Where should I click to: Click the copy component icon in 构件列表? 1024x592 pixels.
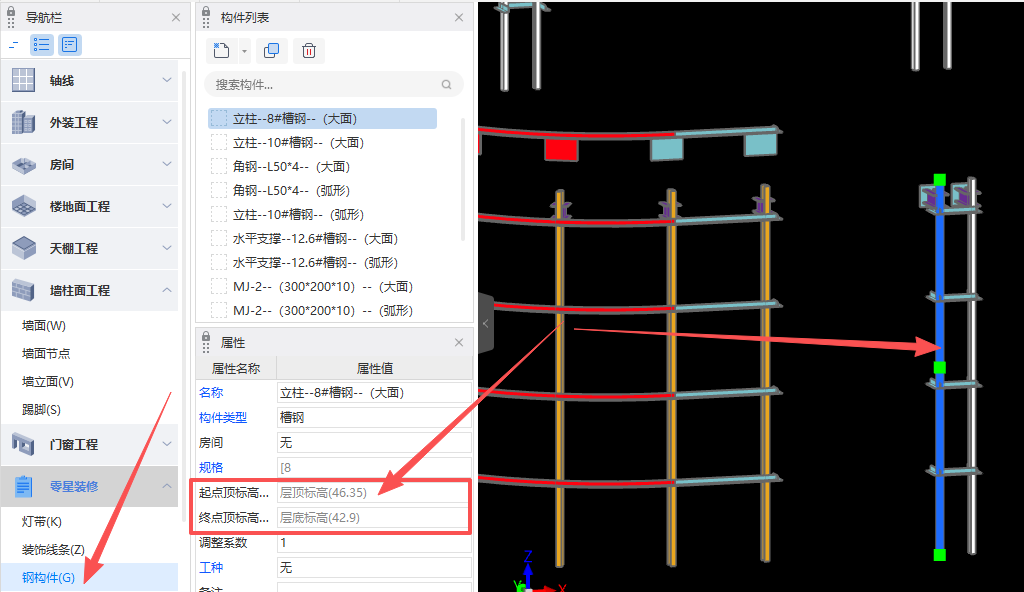tap(271, 51)
